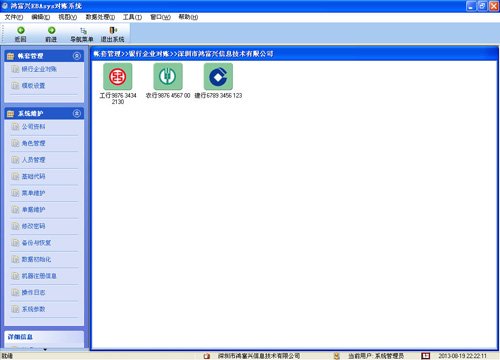
Task: Open the 数据处理 menu
Action: click(x=100, y=17)
